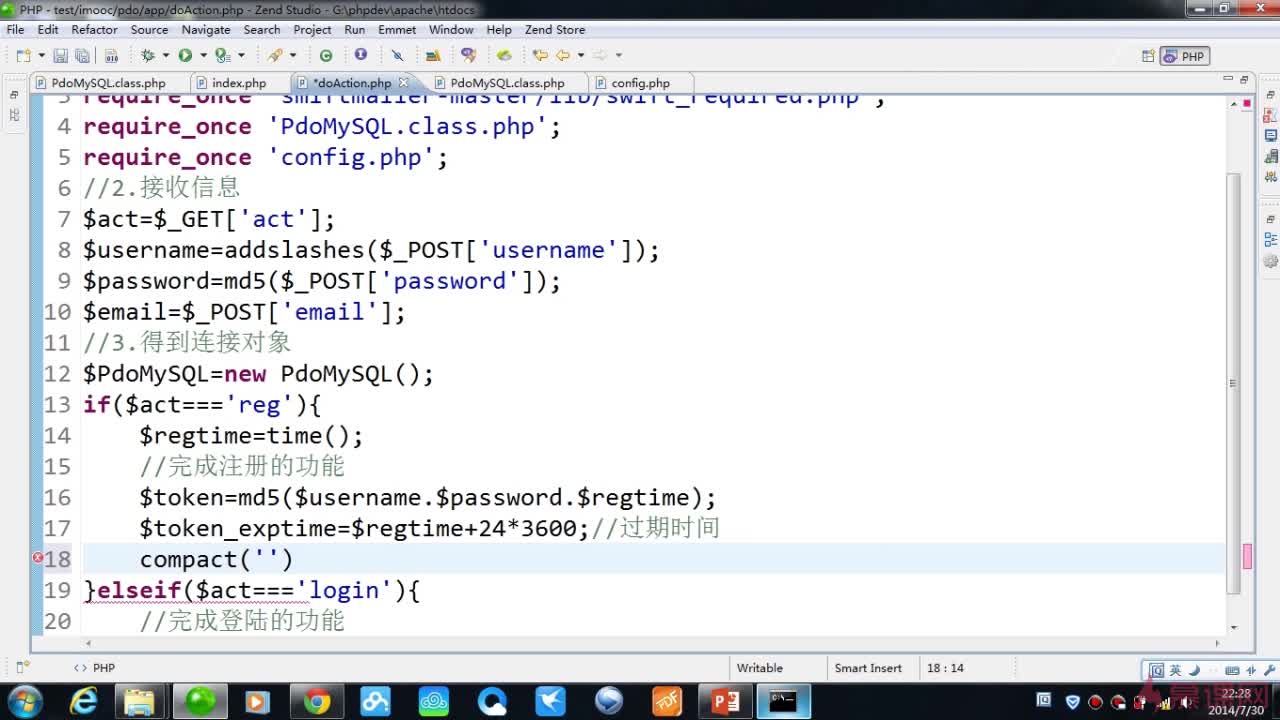Click the toggle mark occurrences icon
The height and width of the screenshot is (720, 1280).
pos(397,56)
